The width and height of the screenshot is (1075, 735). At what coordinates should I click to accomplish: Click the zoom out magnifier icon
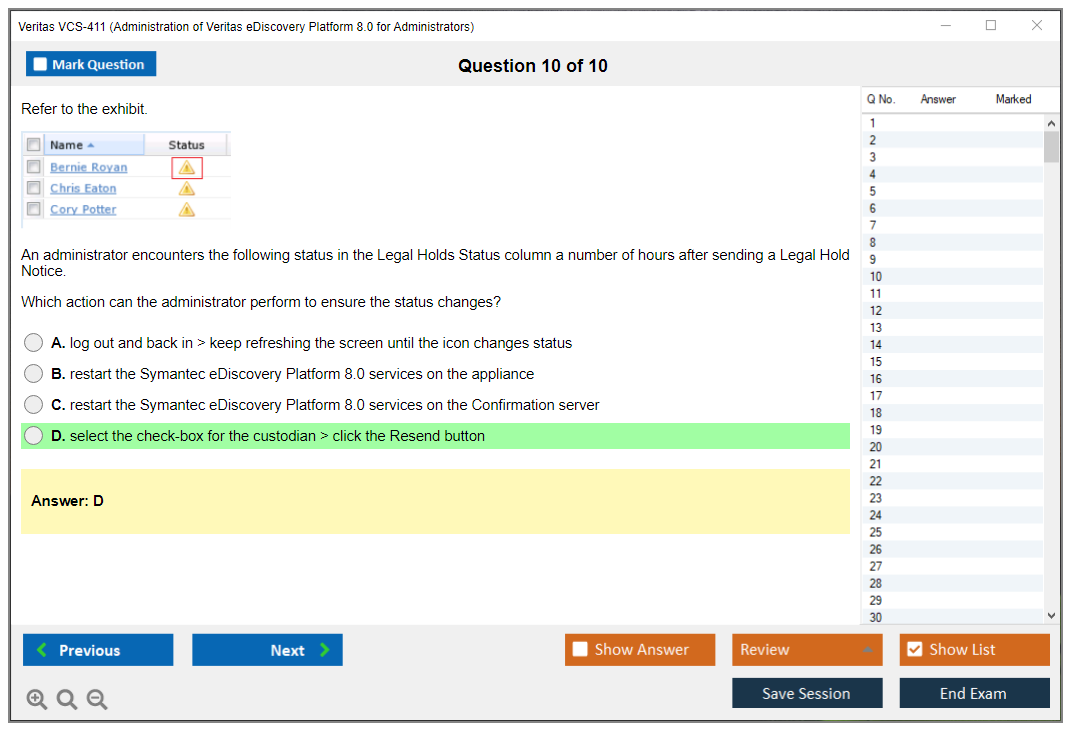click(x=96, y=700)
